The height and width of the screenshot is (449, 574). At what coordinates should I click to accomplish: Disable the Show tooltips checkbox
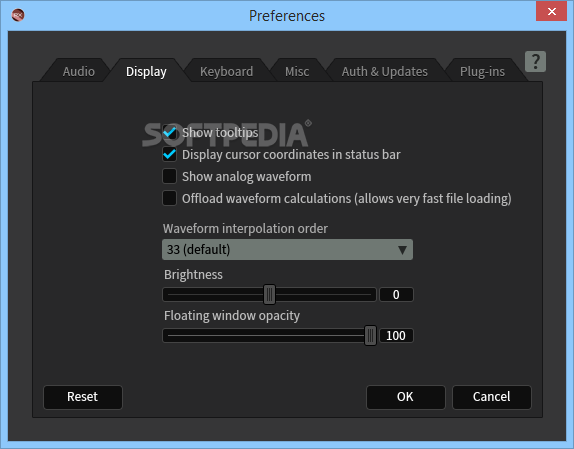[x=169, y=132]
